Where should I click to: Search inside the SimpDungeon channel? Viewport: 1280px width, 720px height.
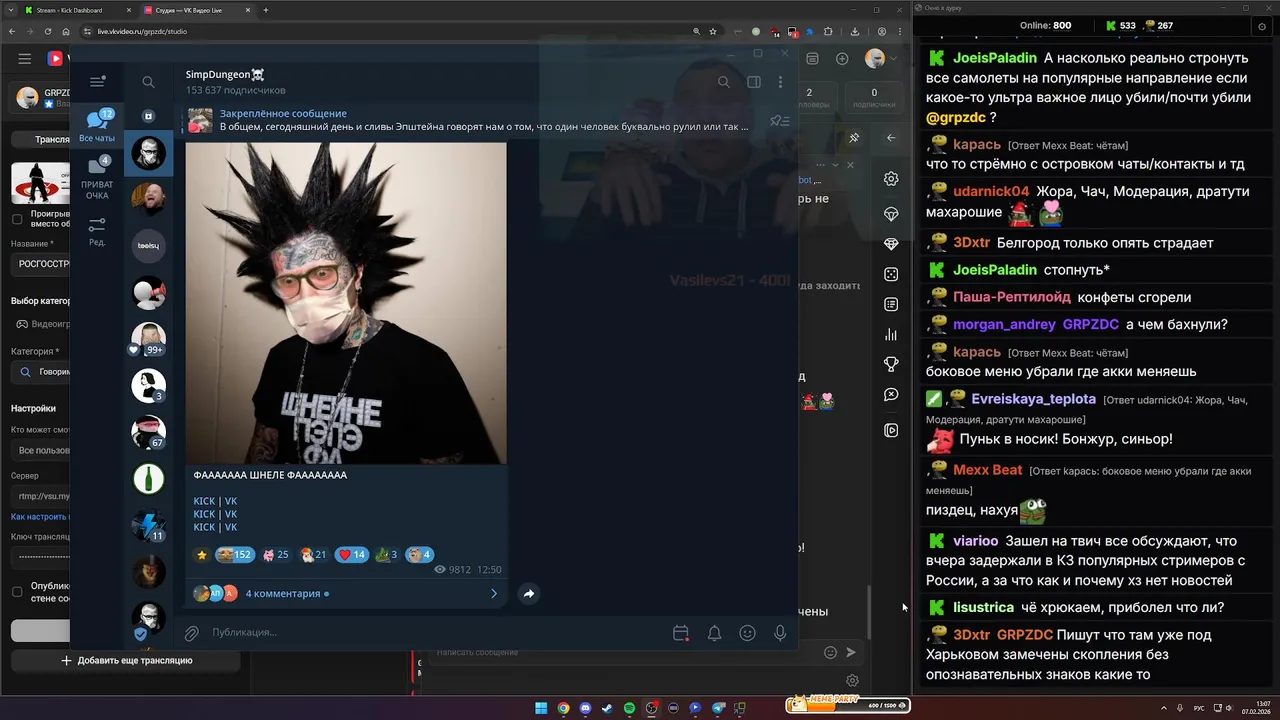tap(723, 82)
